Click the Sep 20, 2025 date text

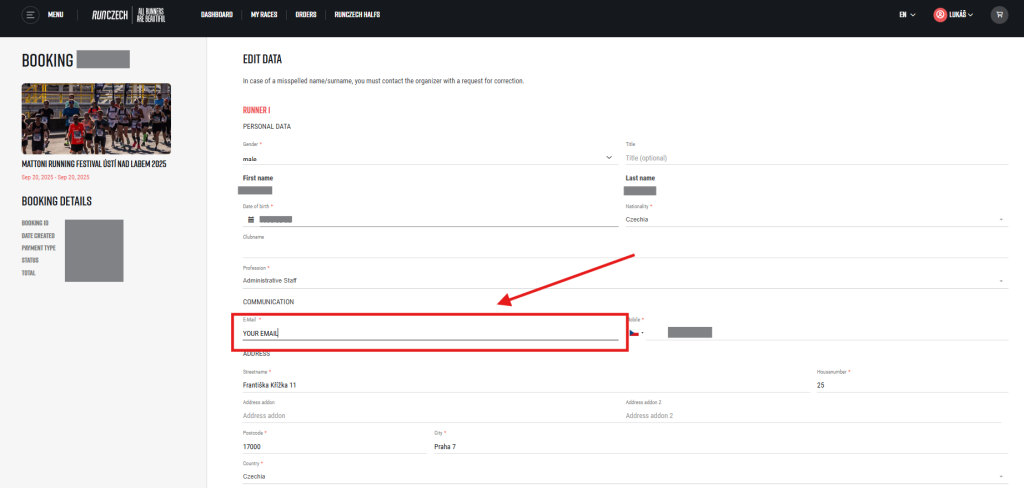56,177
